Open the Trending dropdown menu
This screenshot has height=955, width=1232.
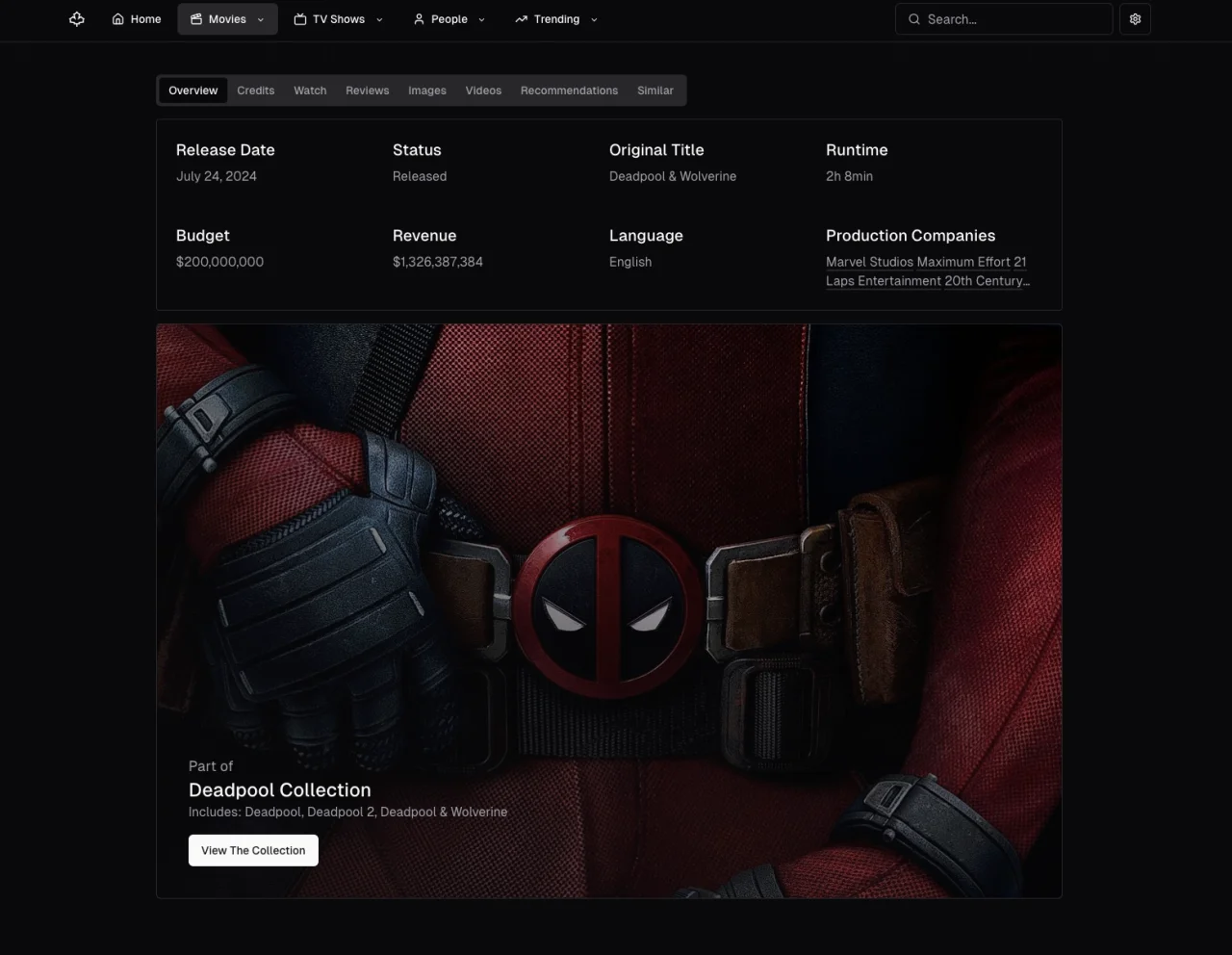[556, 19]
